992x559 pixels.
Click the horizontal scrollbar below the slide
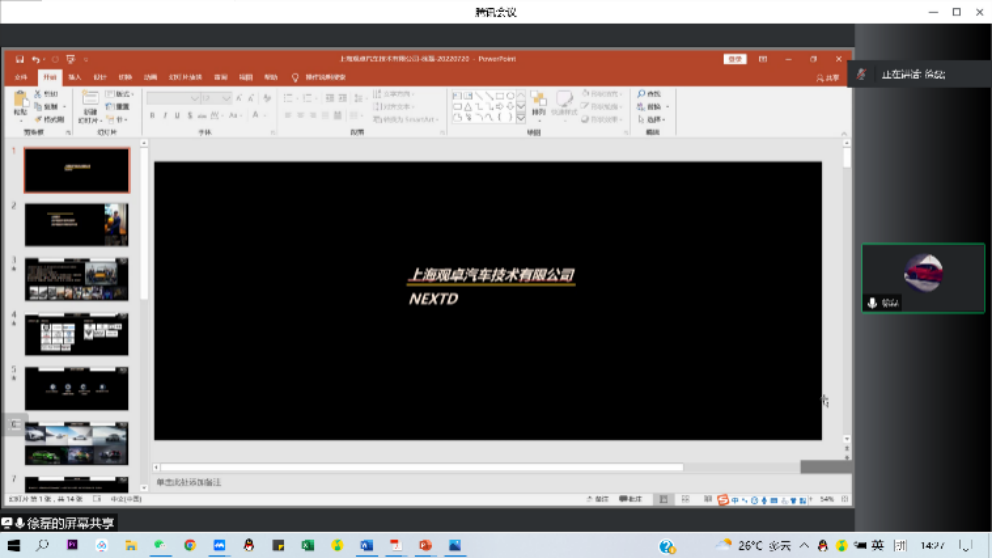421,467
